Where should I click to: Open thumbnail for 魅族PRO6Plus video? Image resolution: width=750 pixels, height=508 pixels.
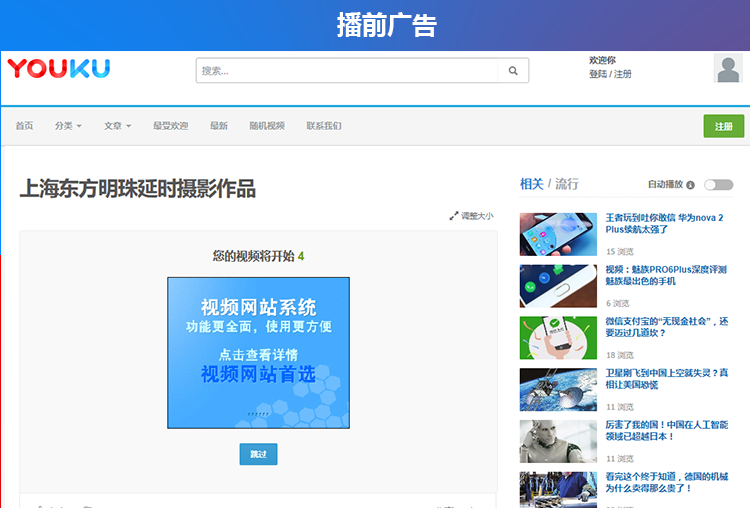(x=558, y=286)
